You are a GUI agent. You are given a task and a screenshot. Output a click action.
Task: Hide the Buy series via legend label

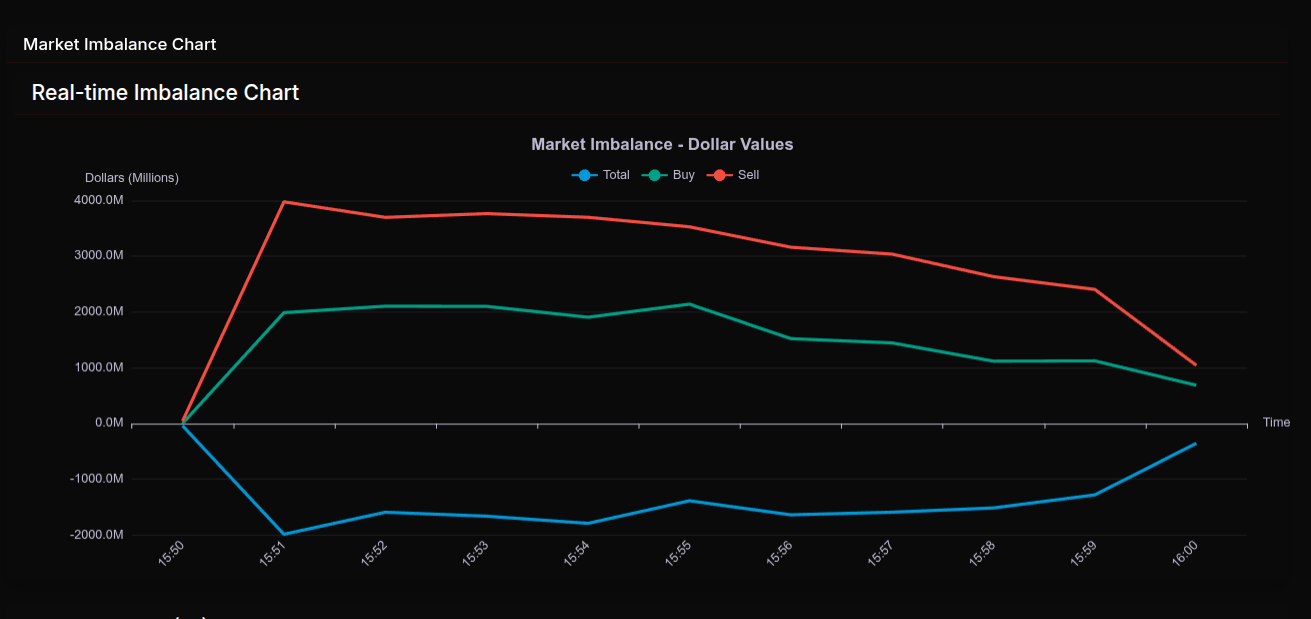coord(683,175)
